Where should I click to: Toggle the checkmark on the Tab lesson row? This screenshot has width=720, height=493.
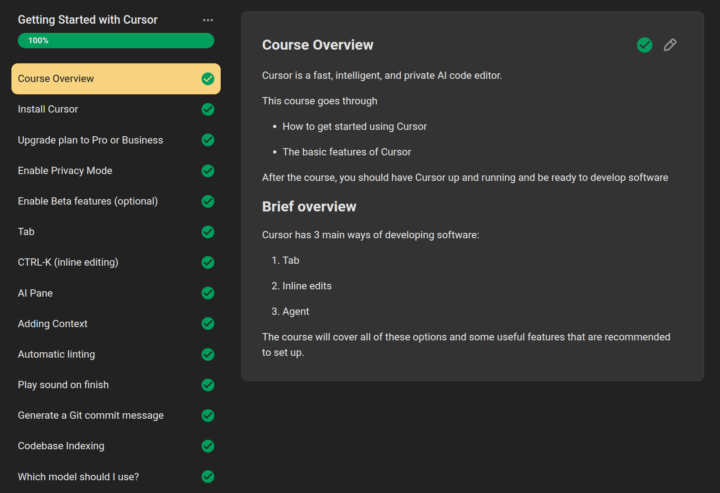(208, 232)
